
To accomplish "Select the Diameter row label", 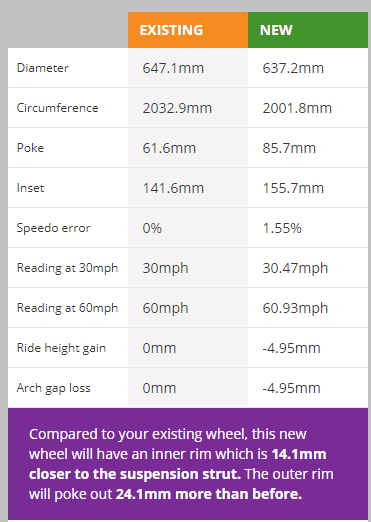I will pyautogui.click(x=43, y=68).
